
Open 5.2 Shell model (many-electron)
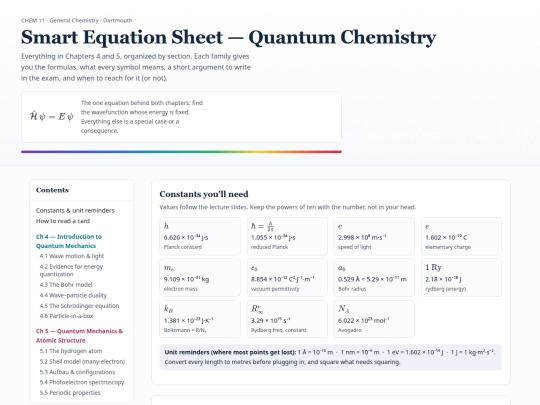[82, 362]
